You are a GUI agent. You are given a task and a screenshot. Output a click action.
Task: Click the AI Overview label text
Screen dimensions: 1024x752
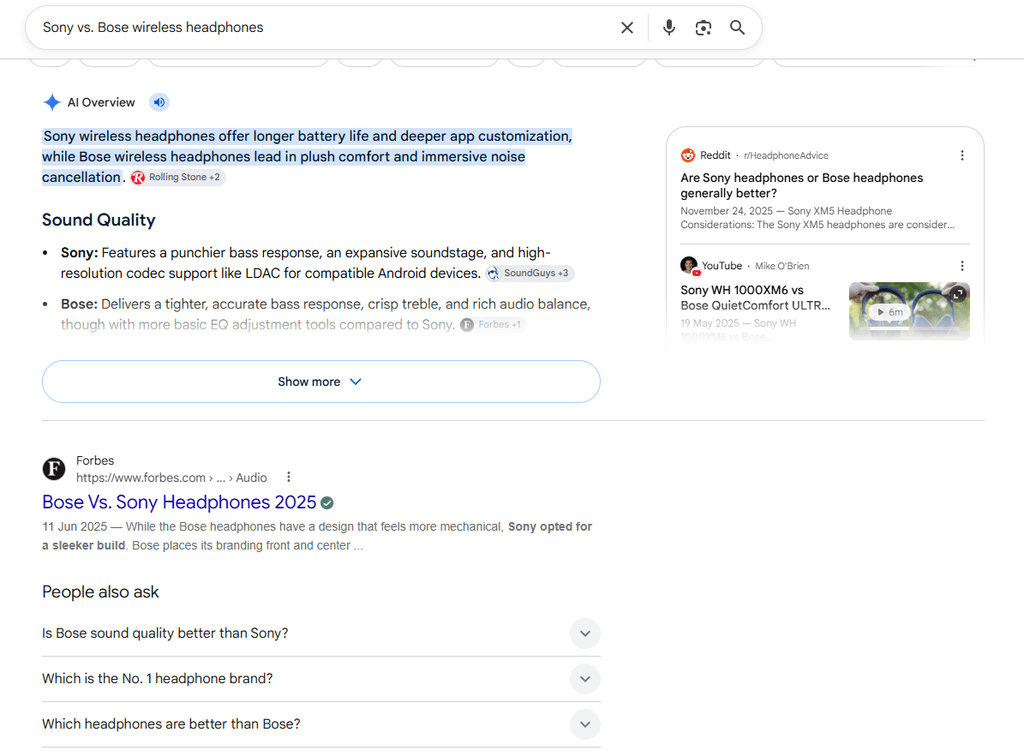click(101, 102)
